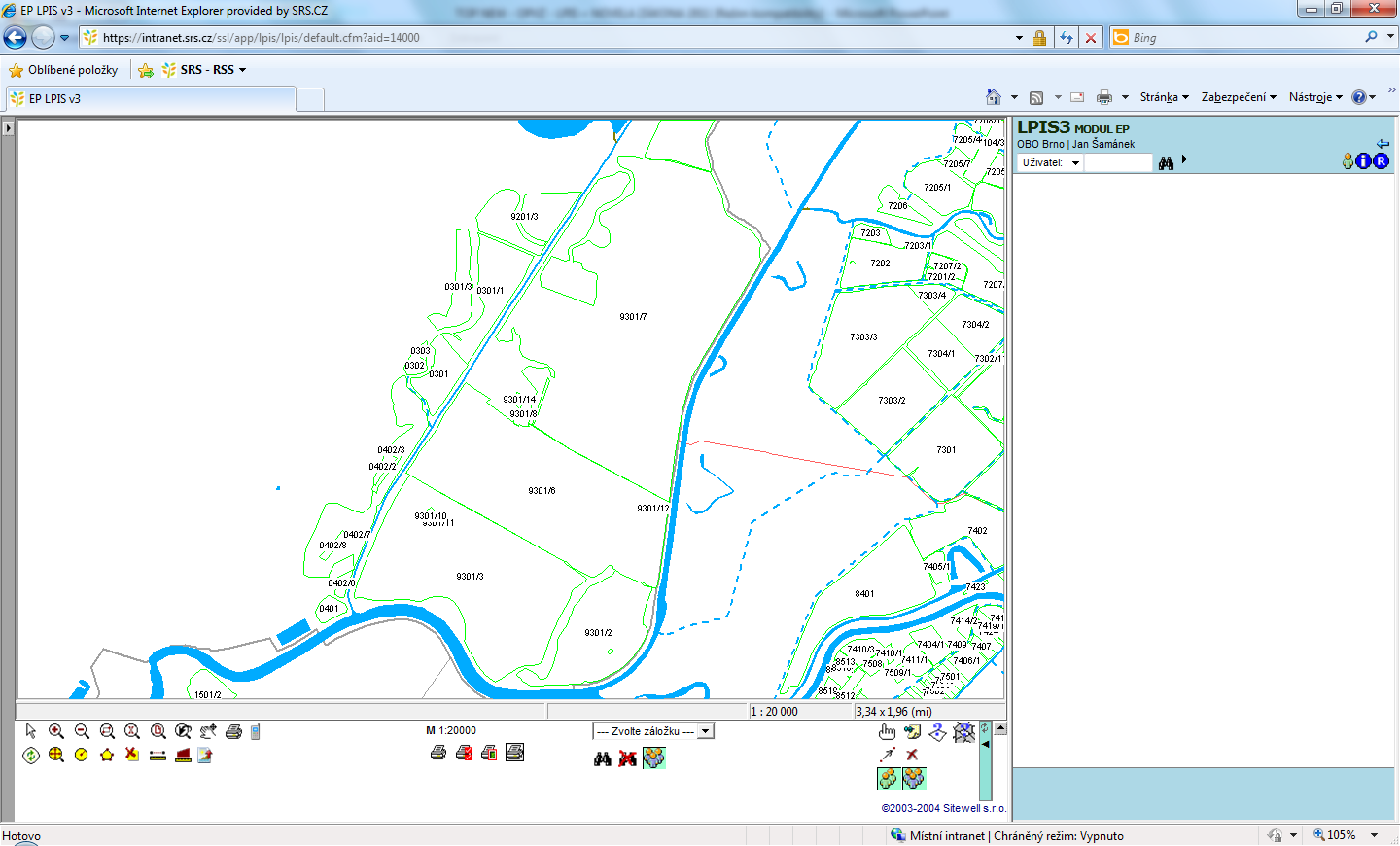Select the arrow pointer tool

tap(31, 731)
